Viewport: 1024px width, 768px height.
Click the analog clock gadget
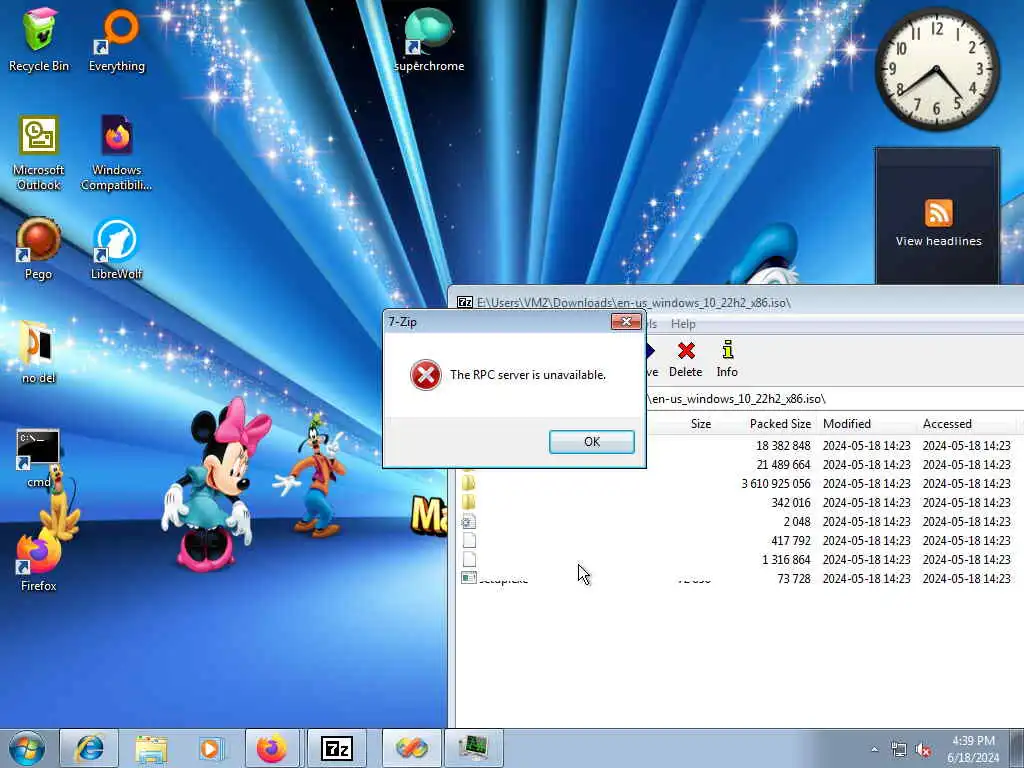click(x=936, y=69)
